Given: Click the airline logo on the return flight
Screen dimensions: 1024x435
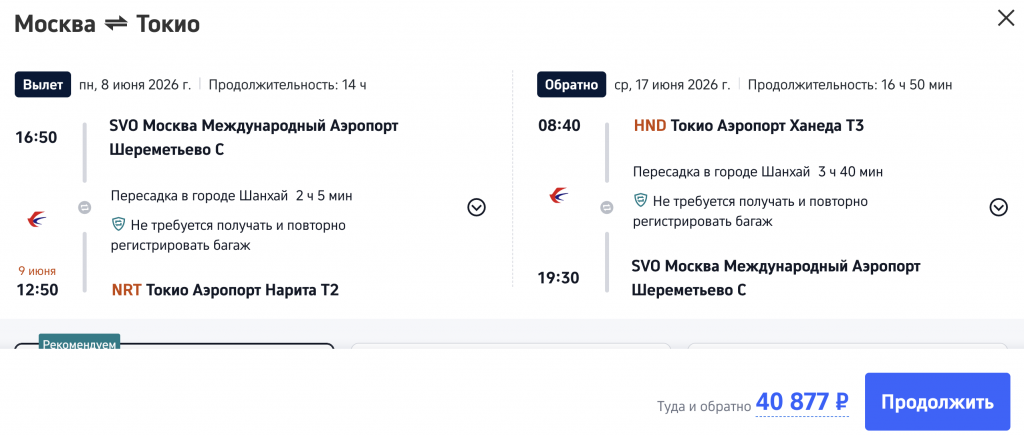Looking at the screenshot, I should click(x=559, y=195).
